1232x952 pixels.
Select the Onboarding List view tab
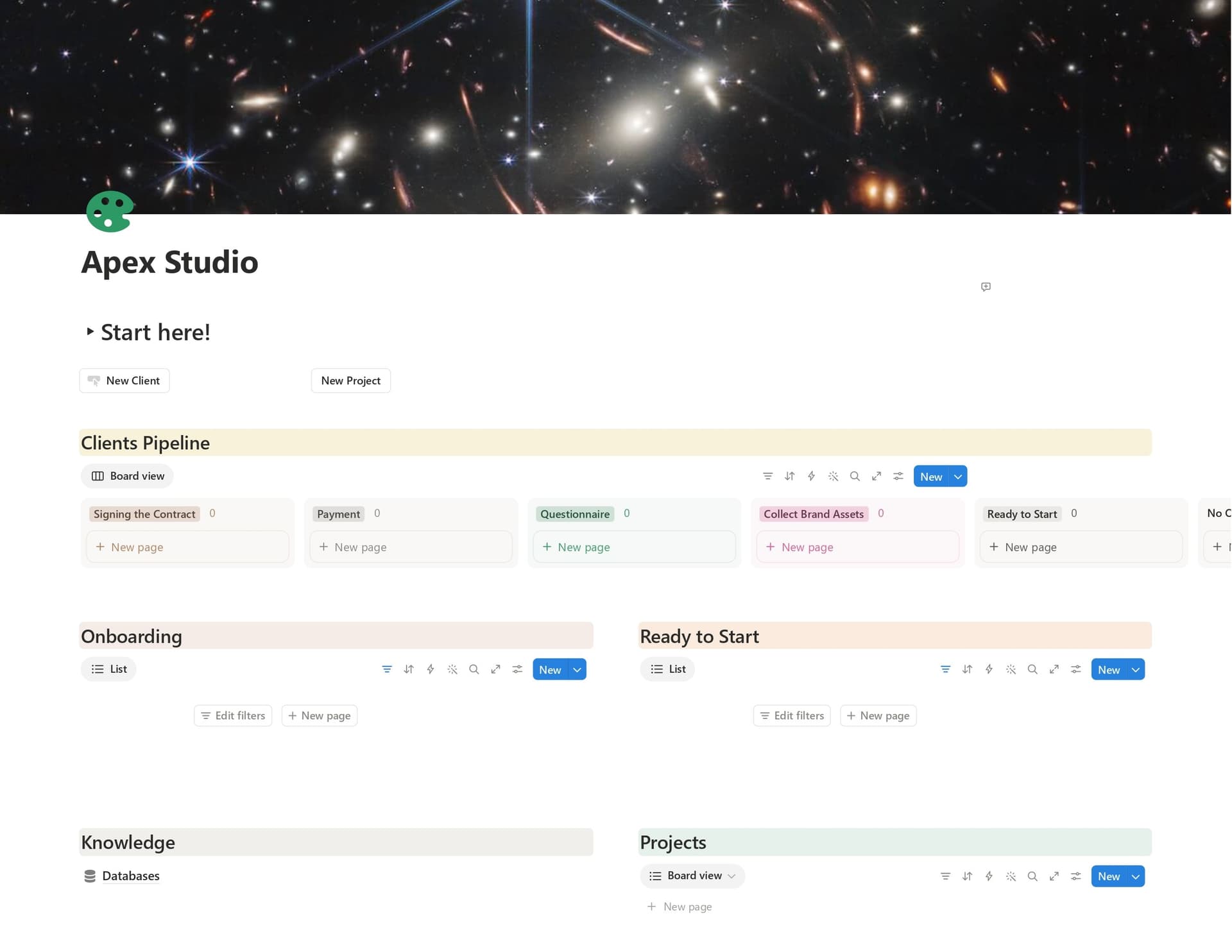(x=109, y=669)
